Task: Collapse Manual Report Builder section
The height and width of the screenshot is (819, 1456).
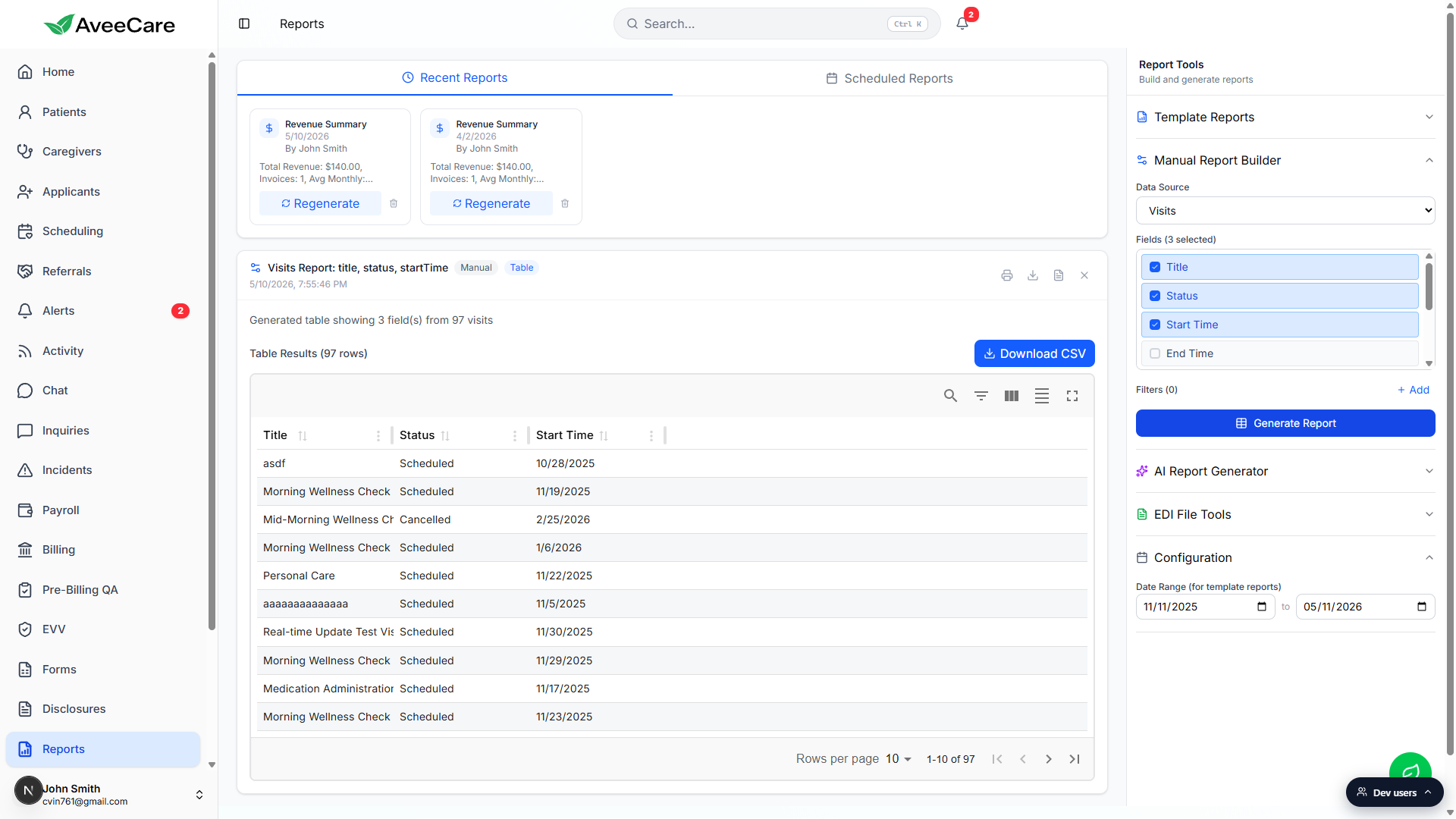Action: (1285, 160)
